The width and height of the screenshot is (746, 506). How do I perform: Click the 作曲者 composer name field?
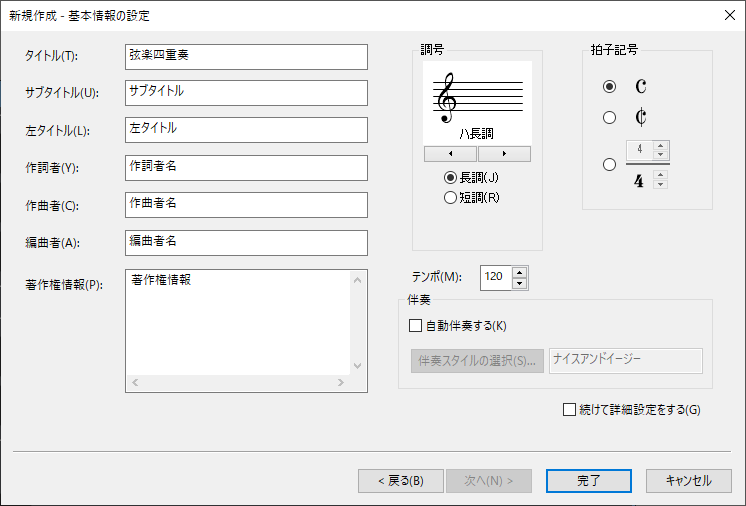pyautogui.click(x=246, y=205)
